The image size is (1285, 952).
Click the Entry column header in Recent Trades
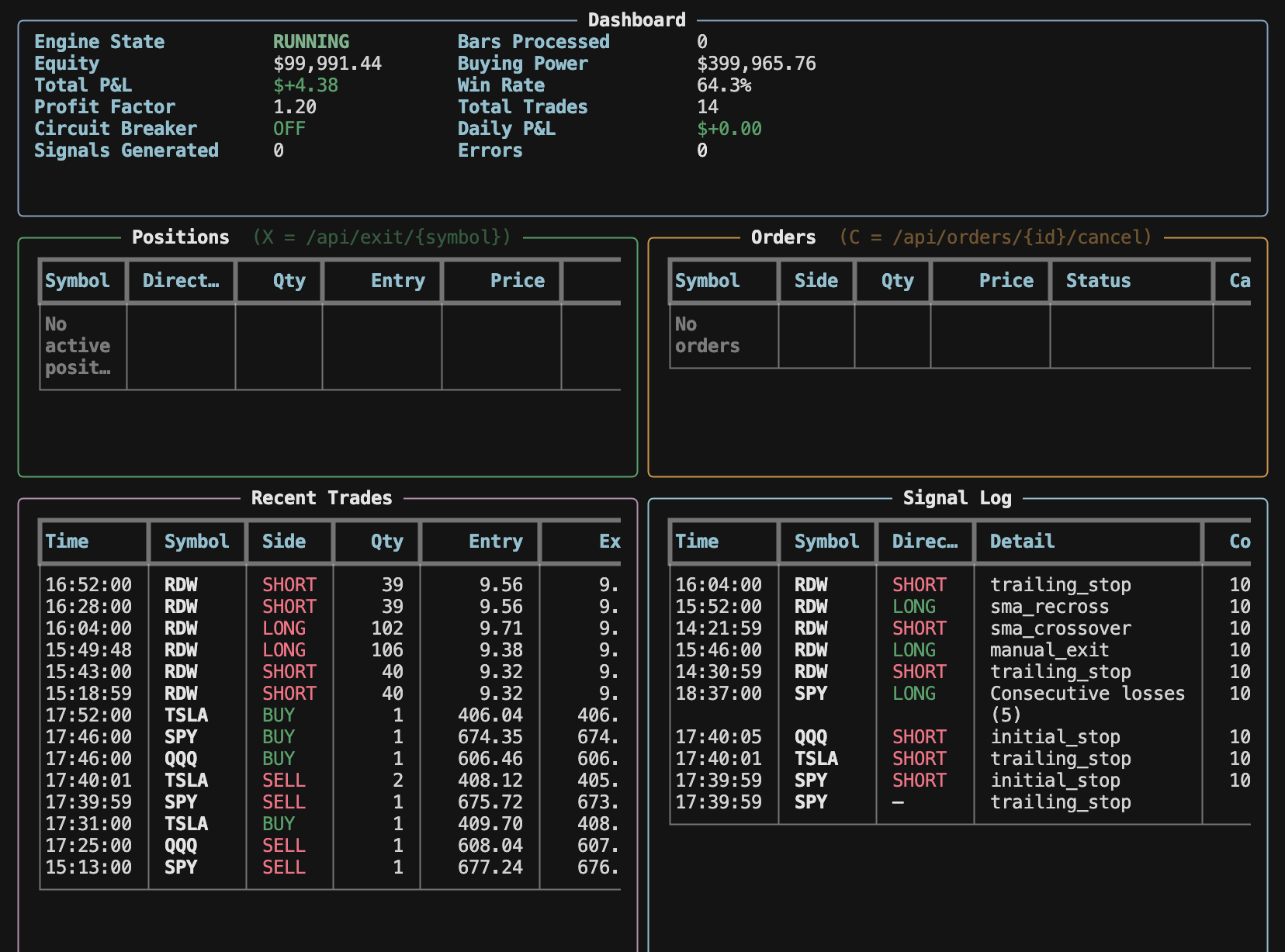click(x=496, y=541)
